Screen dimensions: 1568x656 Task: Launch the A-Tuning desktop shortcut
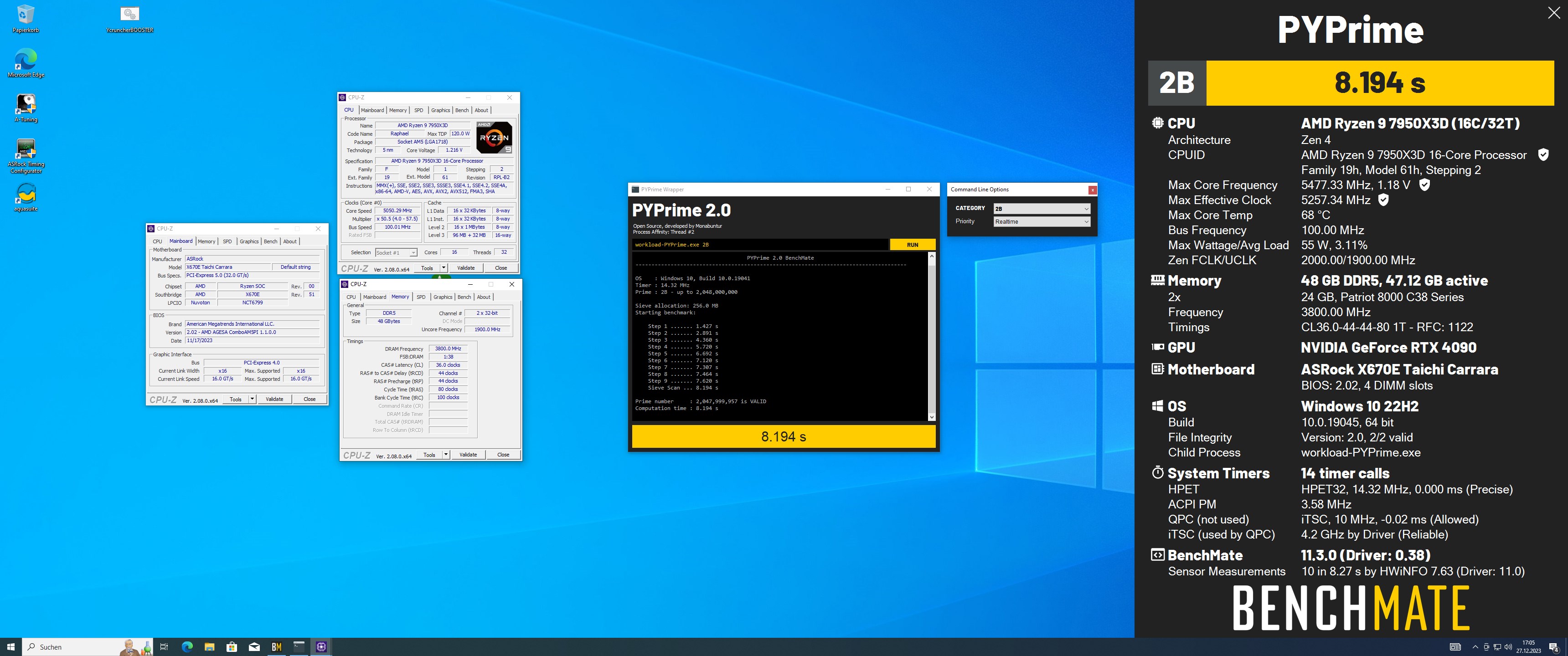(x=26, y=108)
